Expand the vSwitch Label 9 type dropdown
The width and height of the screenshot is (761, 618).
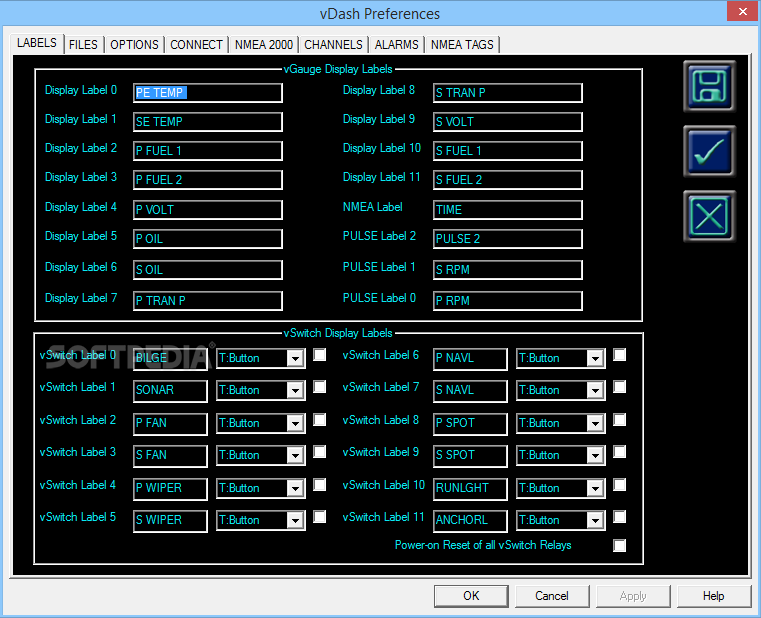click(x=561, y=456)
